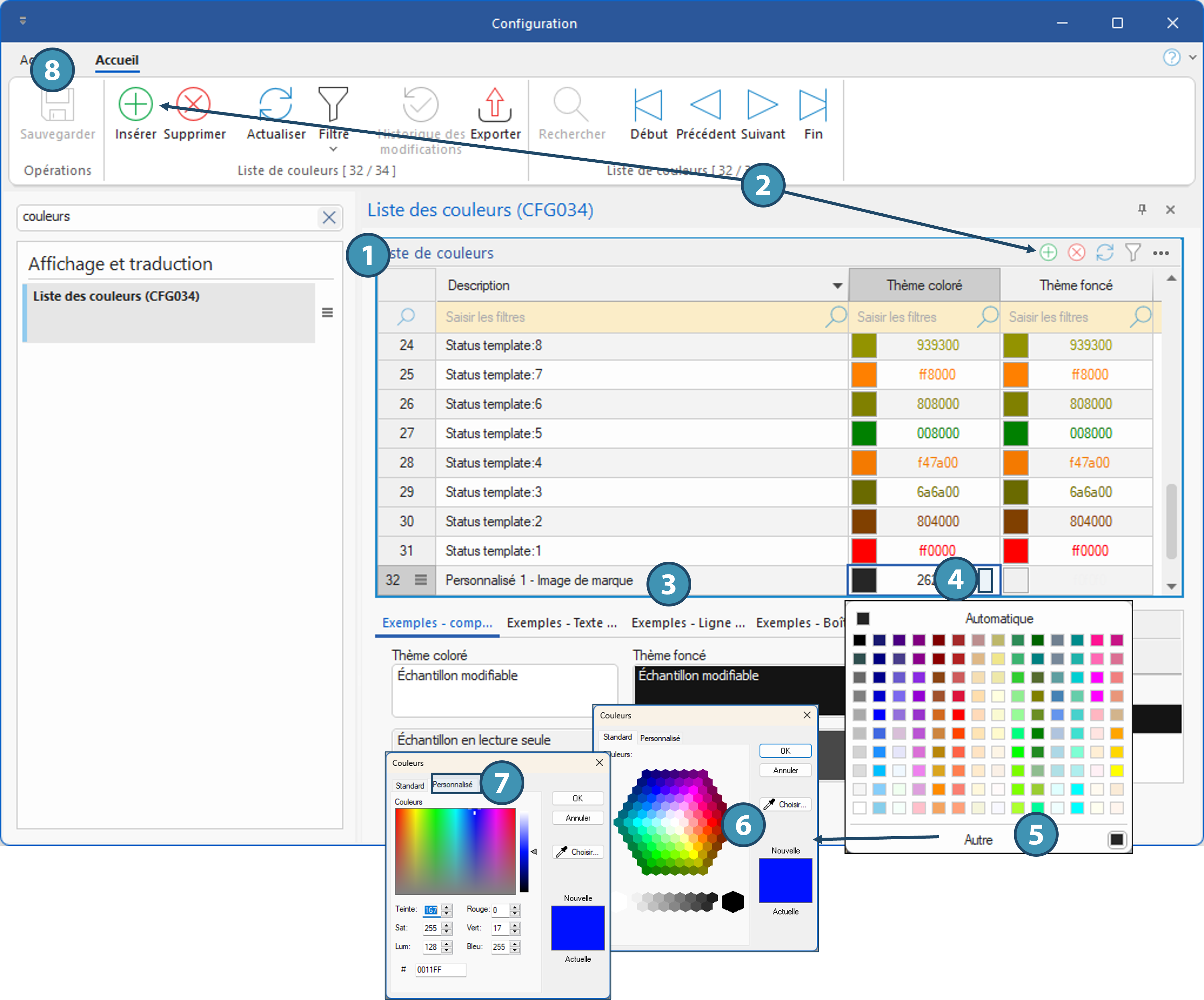Open the three-dot more options menu
This screenshot has height=1000, width=1204.
pos(1161,253)
